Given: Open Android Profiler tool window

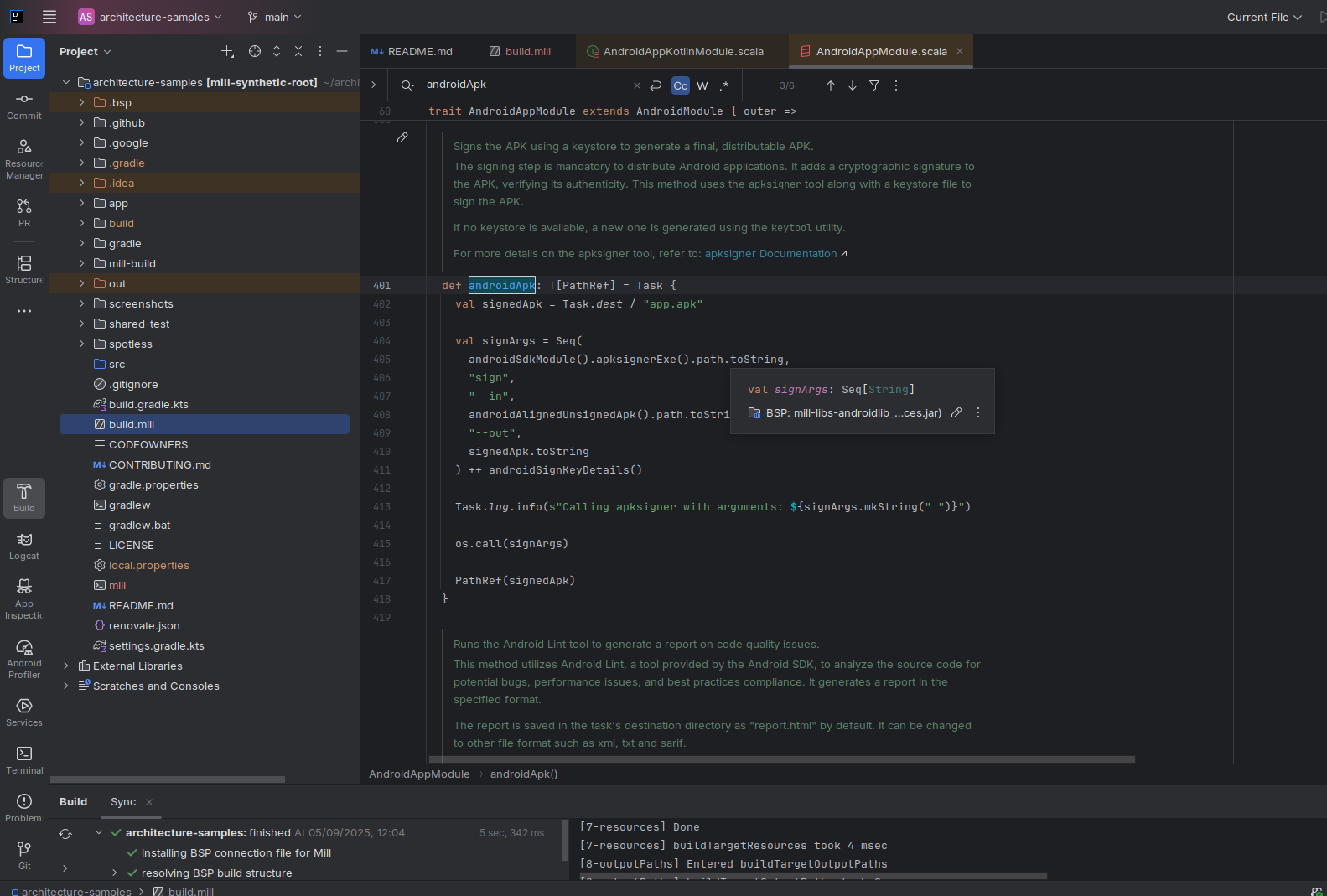Looking at the screenshot, I should tap(24, 659).
